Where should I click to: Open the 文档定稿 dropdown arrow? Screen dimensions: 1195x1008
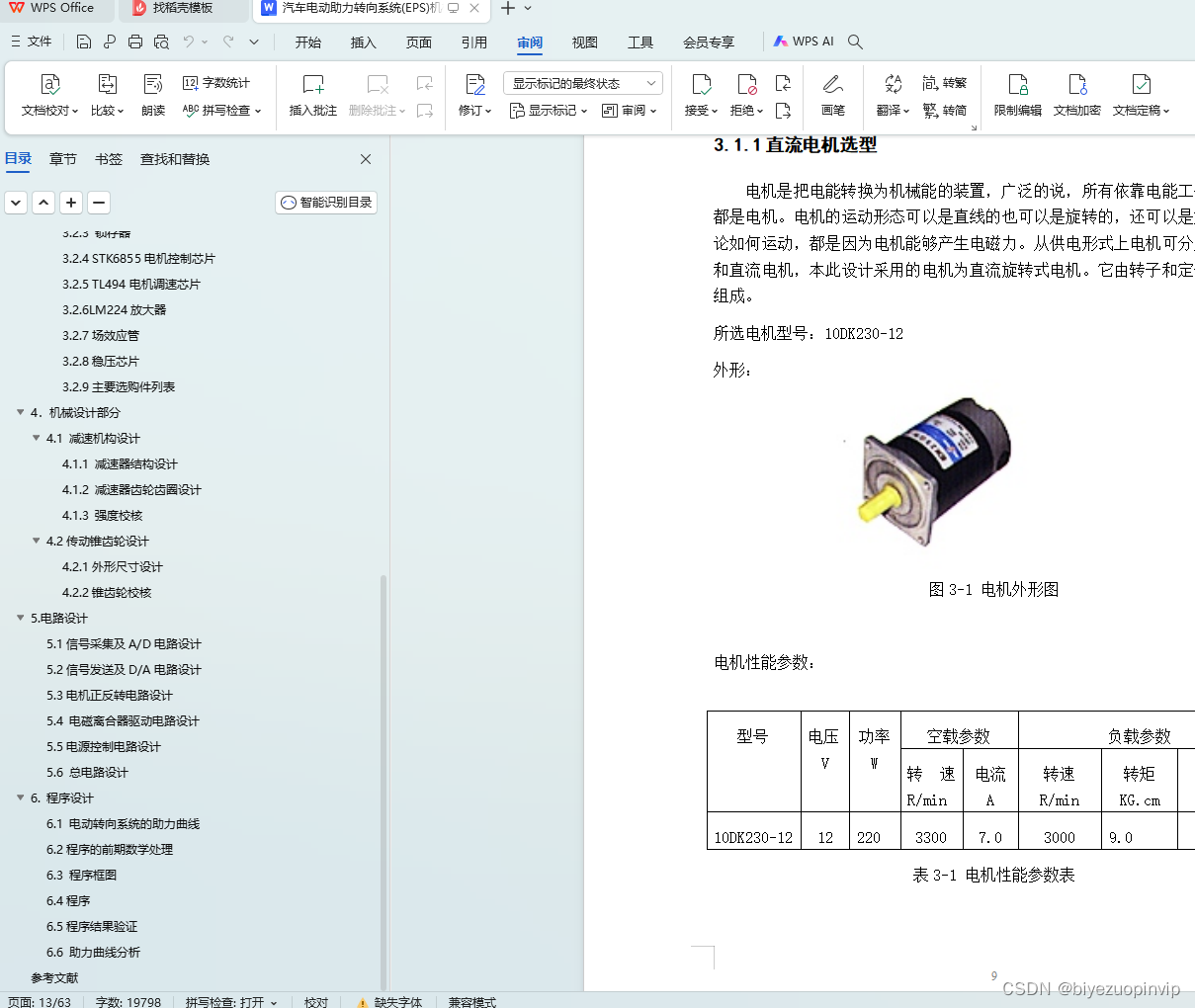(1166, 112)
